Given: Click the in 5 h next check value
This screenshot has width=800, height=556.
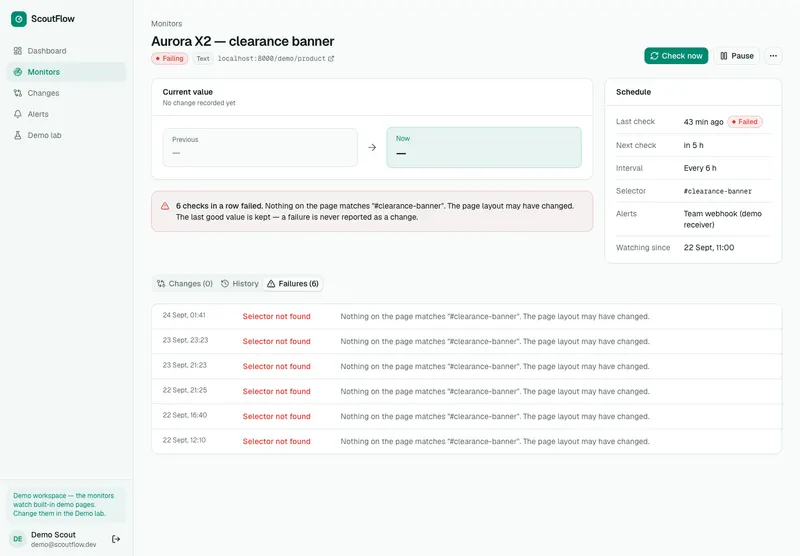Looking at the screenshot, I should point(693,145).
